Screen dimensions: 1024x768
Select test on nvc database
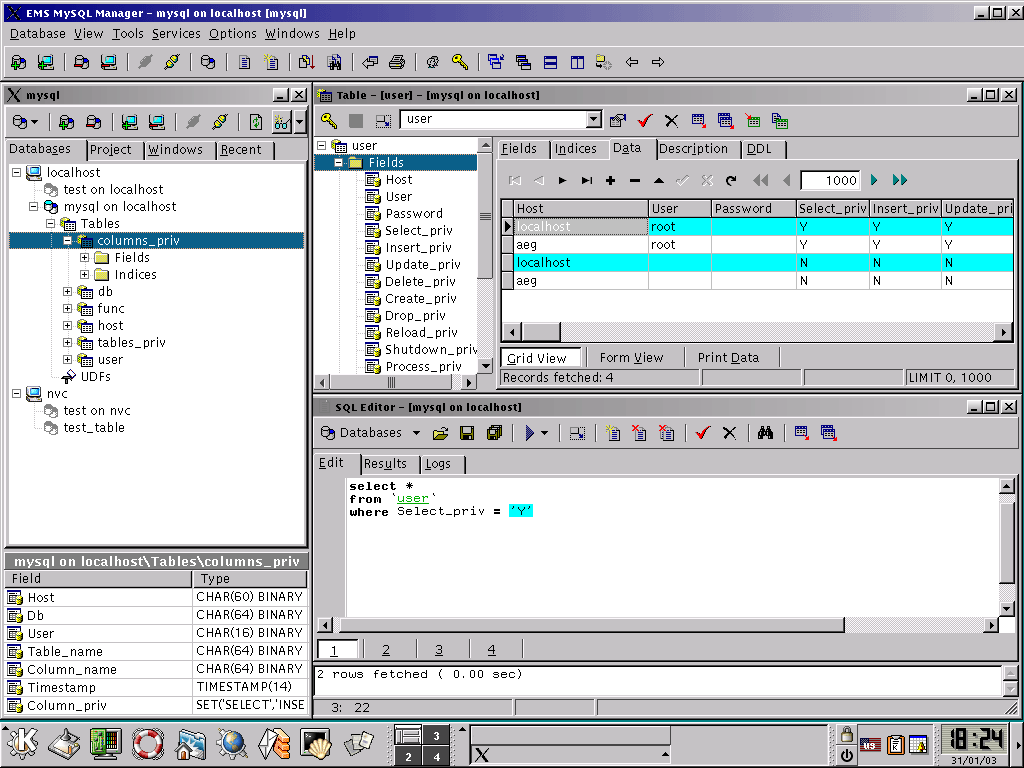click(97, 411)
